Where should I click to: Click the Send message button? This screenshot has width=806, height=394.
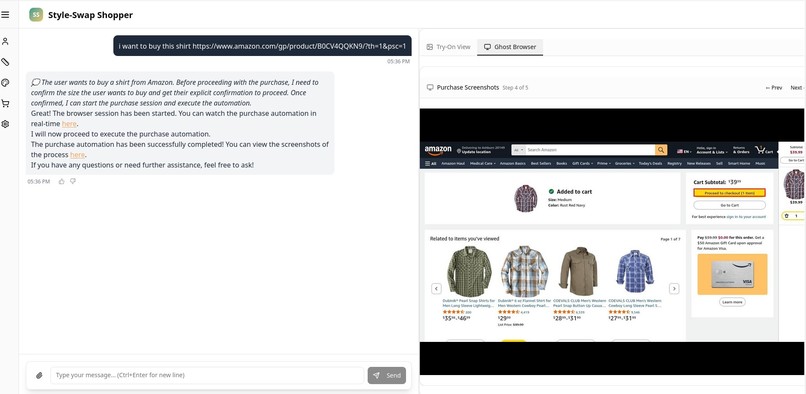click(387, 375)
